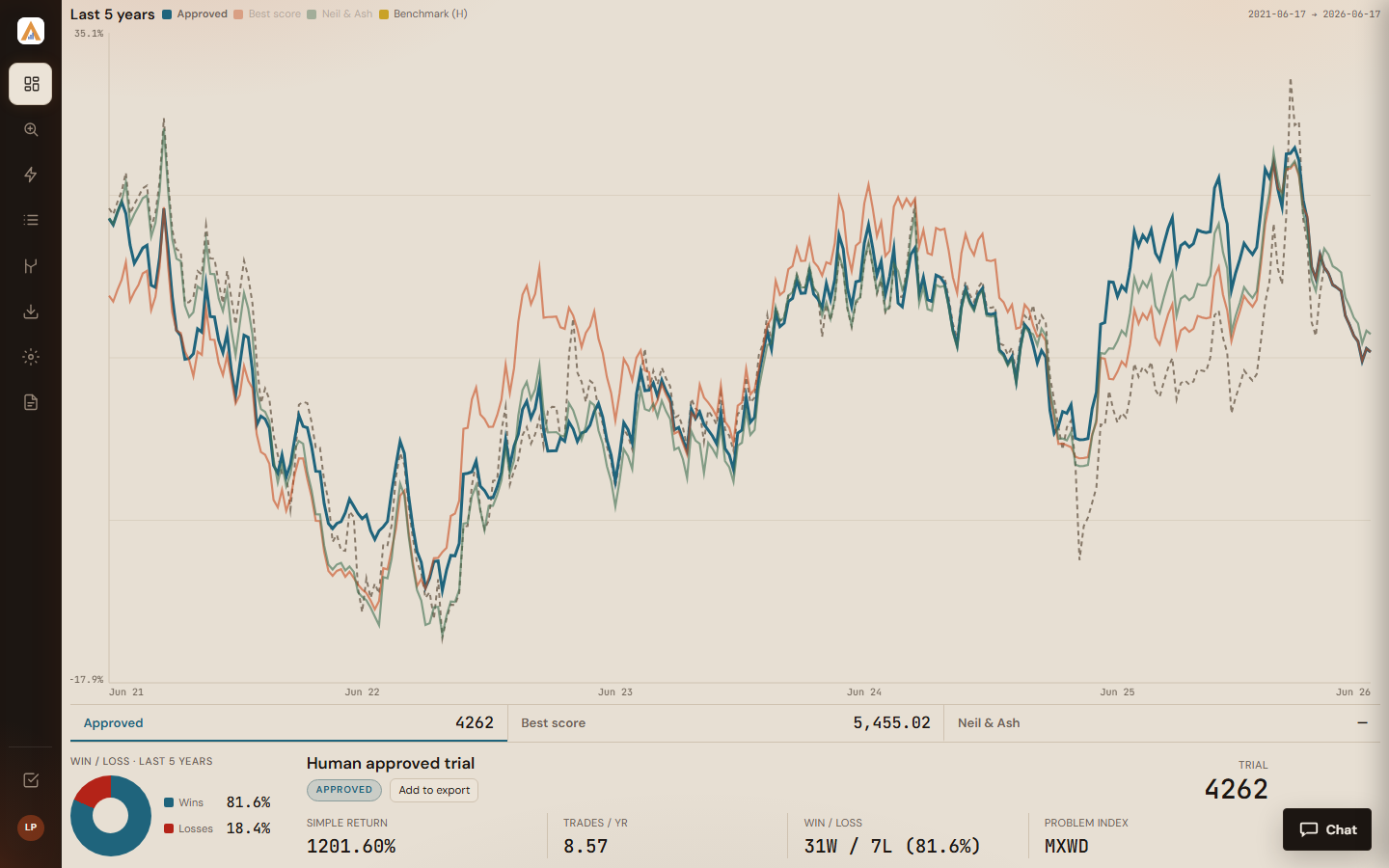Click the Jun 23 x-axis label
Viewport: 1389px width, 868px height.
pos(615,692)
